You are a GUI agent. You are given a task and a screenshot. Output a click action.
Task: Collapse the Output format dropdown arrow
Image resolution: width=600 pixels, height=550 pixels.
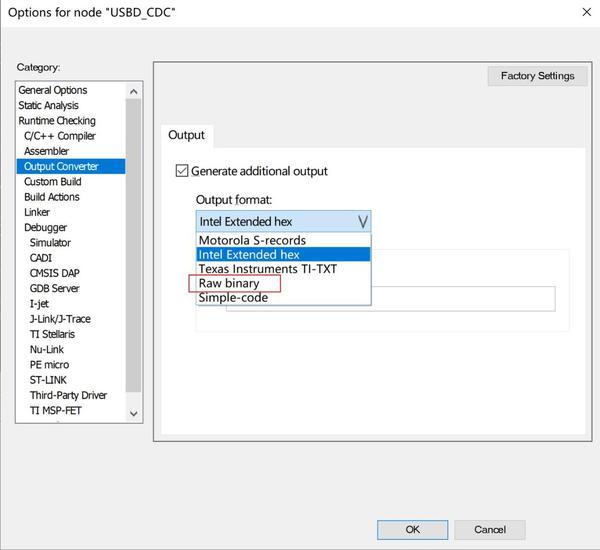[362, 221]
